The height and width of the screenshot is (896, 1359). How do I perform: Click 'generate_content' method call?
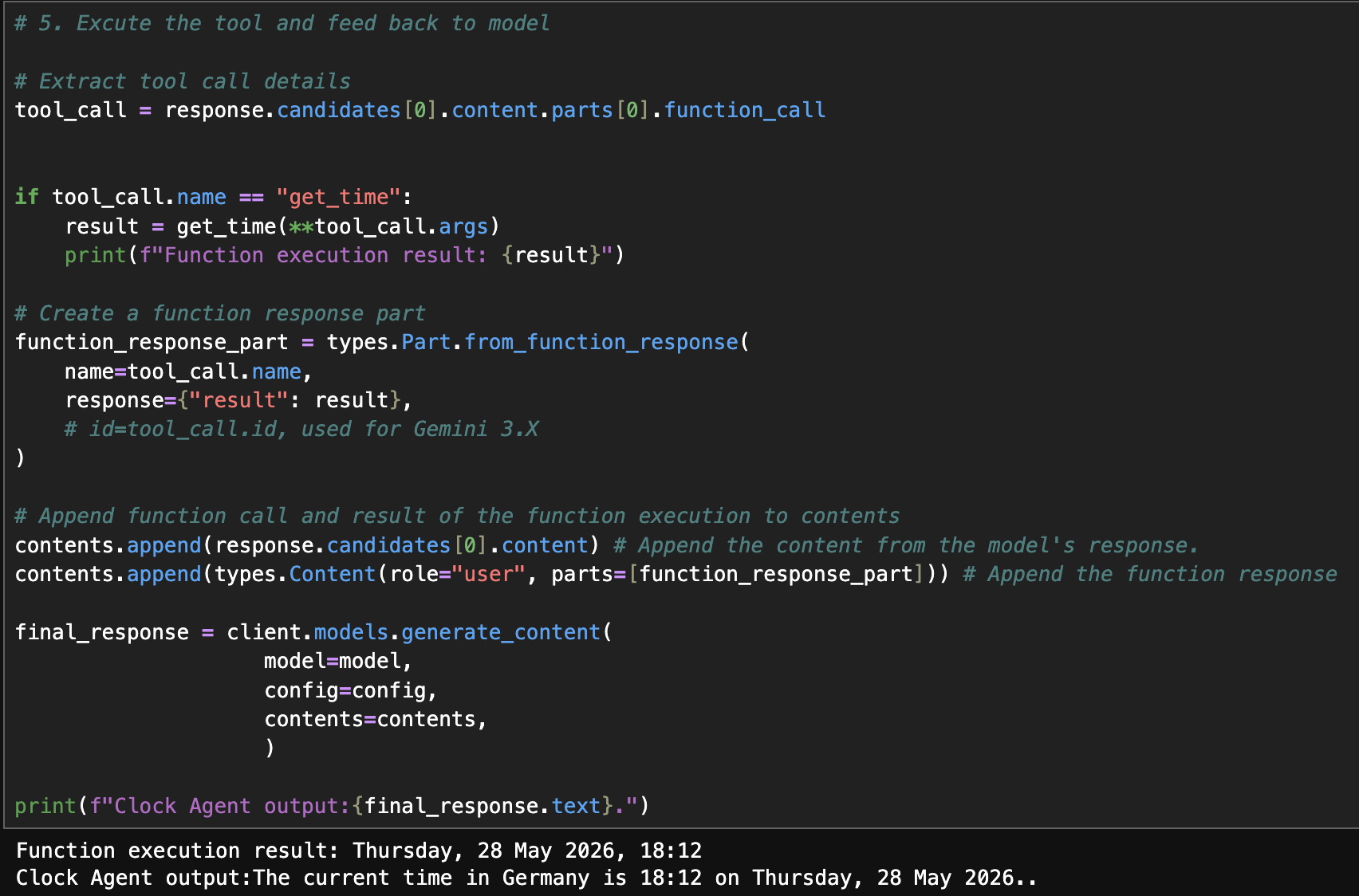click(501, 632)
